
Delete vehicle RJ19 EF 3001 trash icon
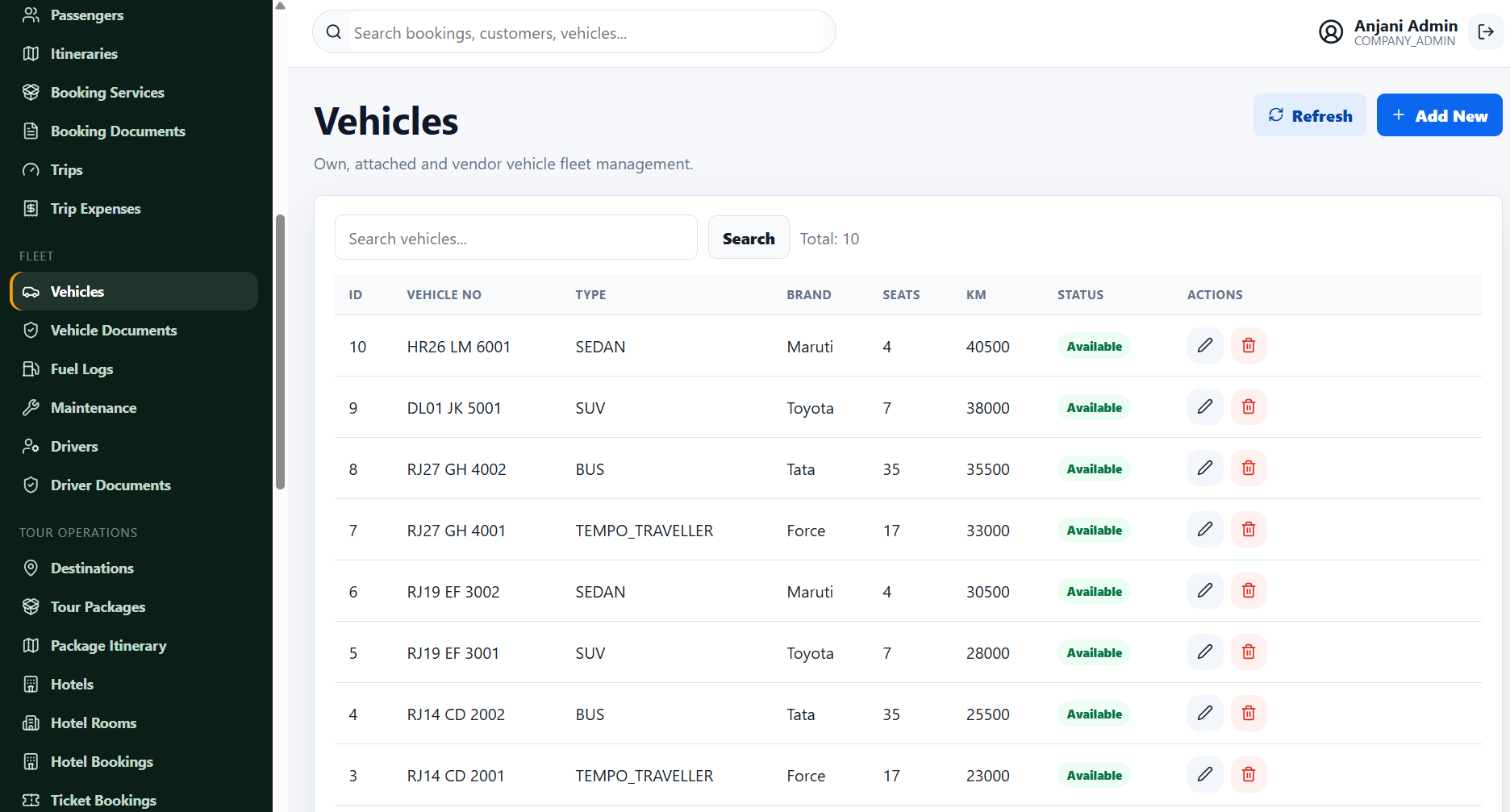click(x=1249, y=652)
